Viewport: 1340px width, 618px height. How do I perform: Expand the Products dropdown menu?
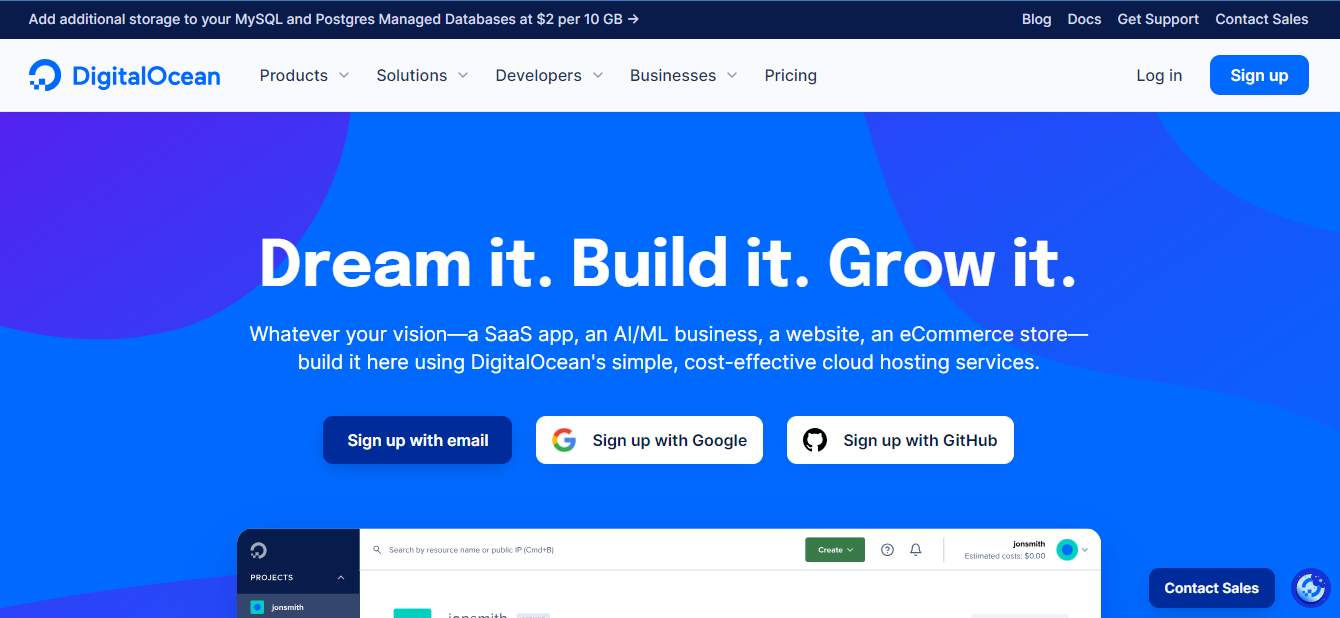coord(304,76)
